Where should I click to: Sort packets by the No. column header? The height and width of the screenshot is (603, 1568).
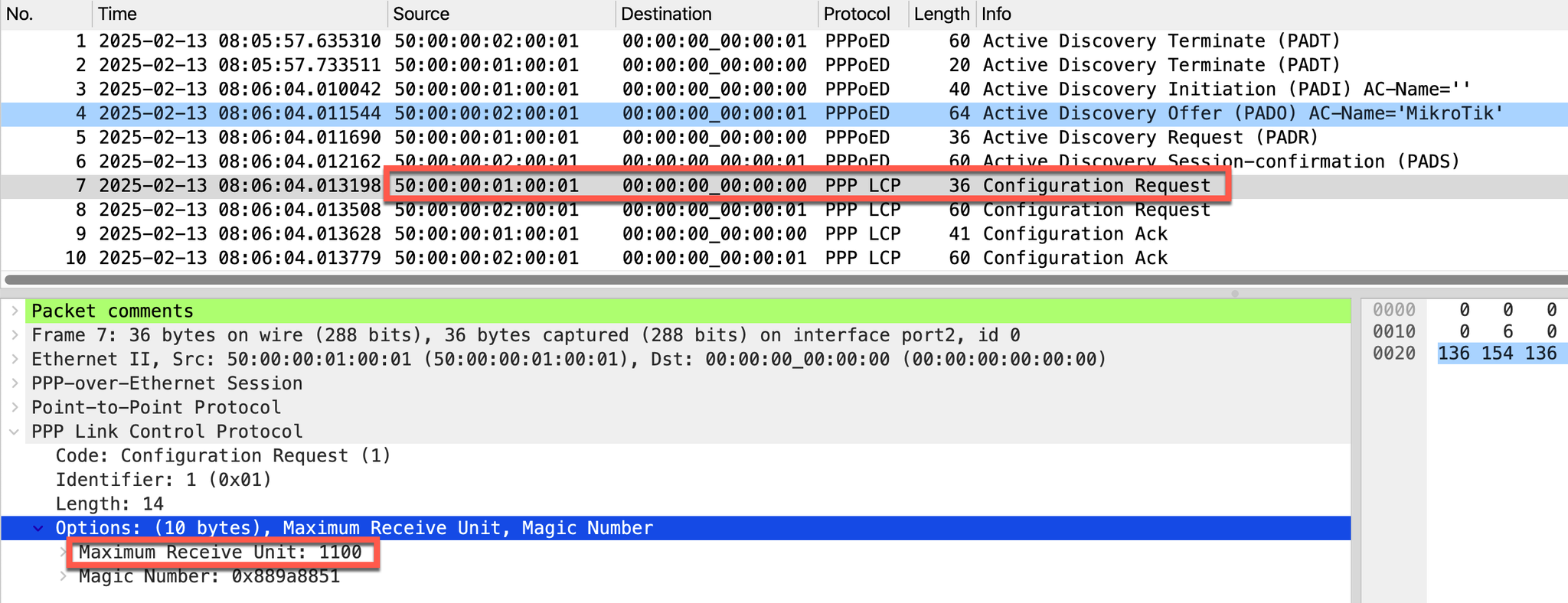tap(46, 14)
